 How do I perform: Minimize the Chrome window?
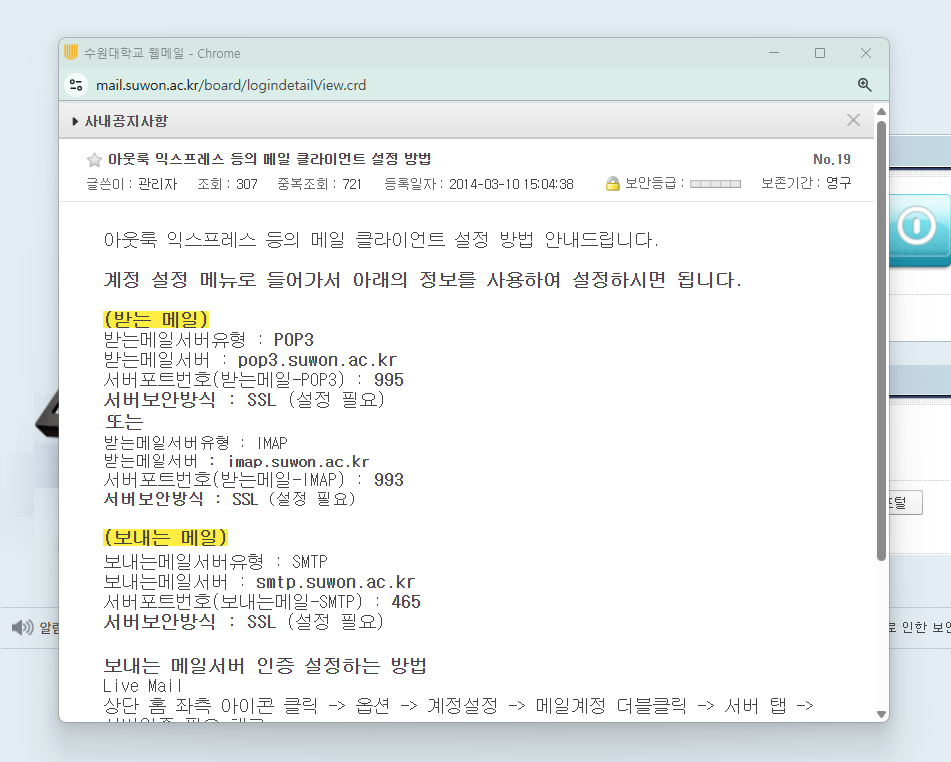772,53
